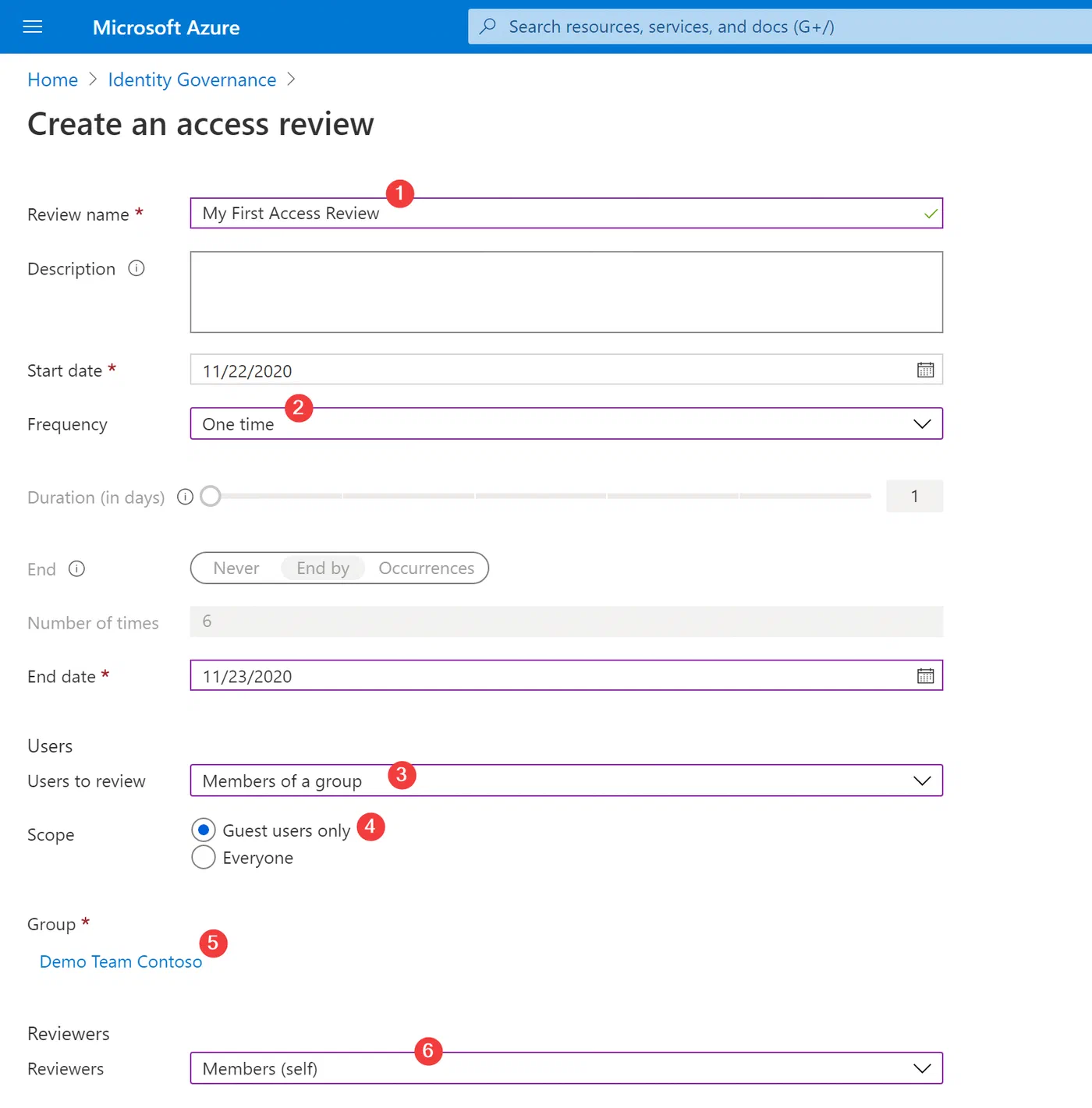Focus the Review name field
The image size is (1092, 1108).
pos(566,213)
